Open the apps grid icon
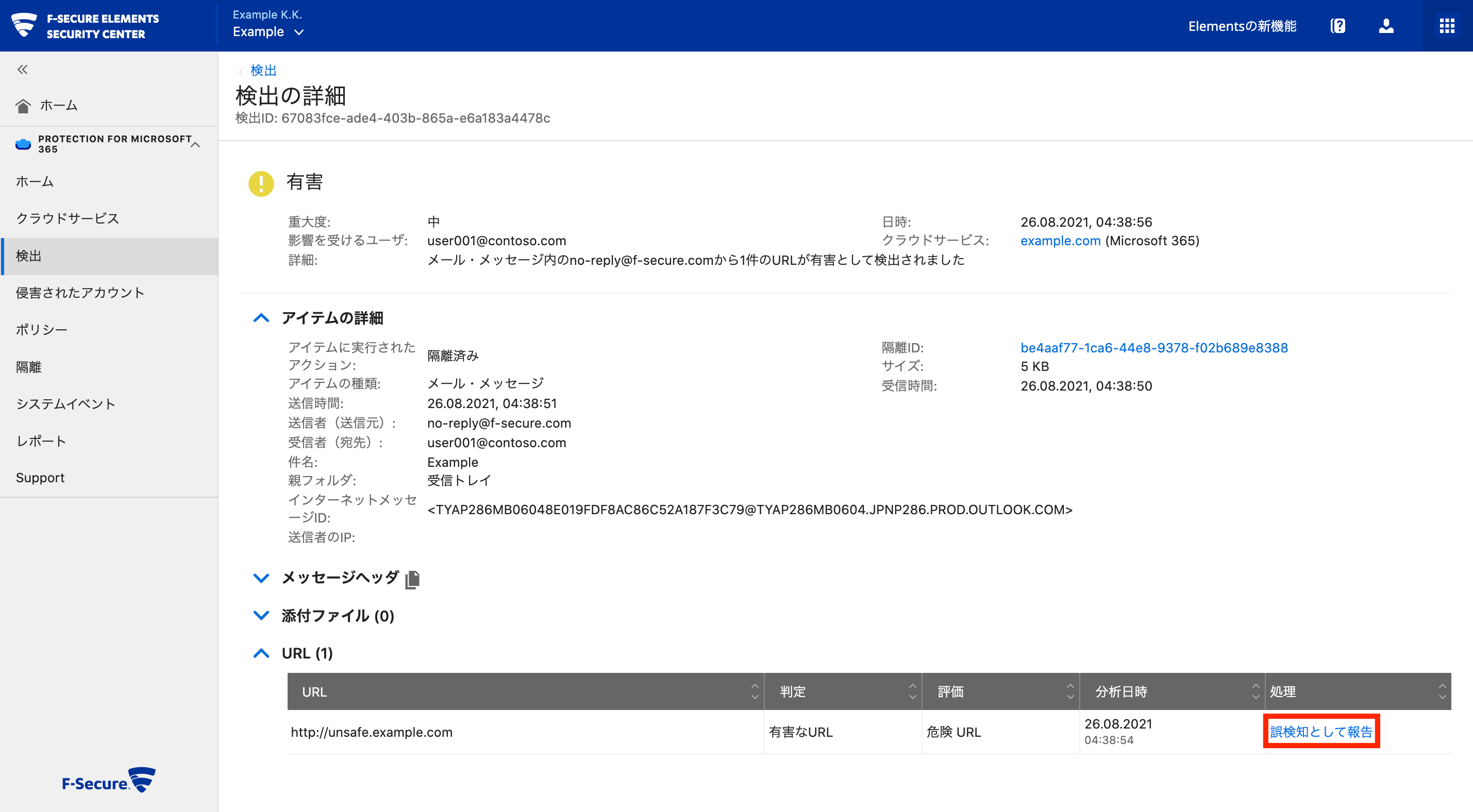 1447,26
